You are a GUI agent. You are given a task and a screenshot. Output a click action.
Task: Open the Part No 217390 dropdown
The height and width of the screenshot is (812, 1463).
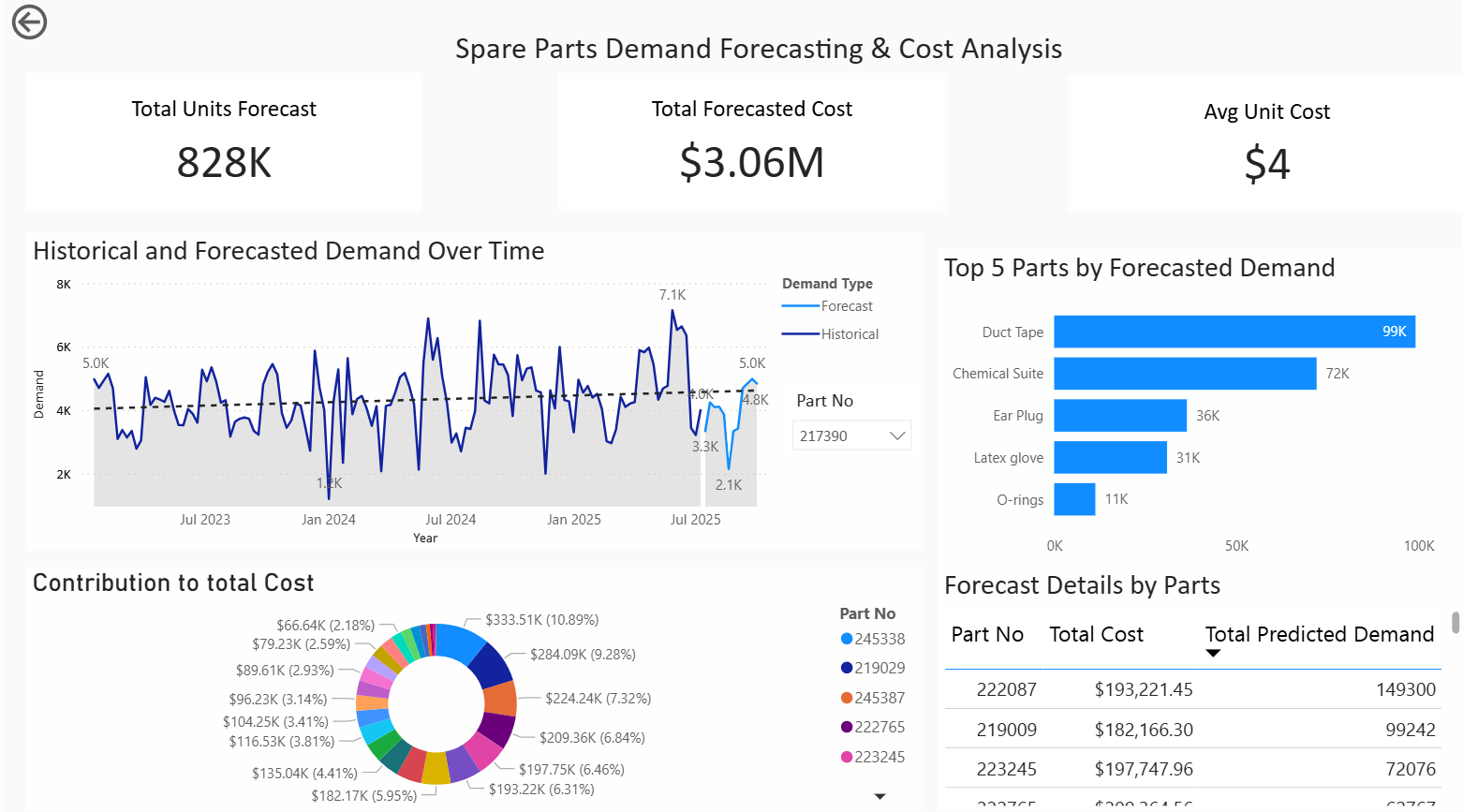coord(851,436)
